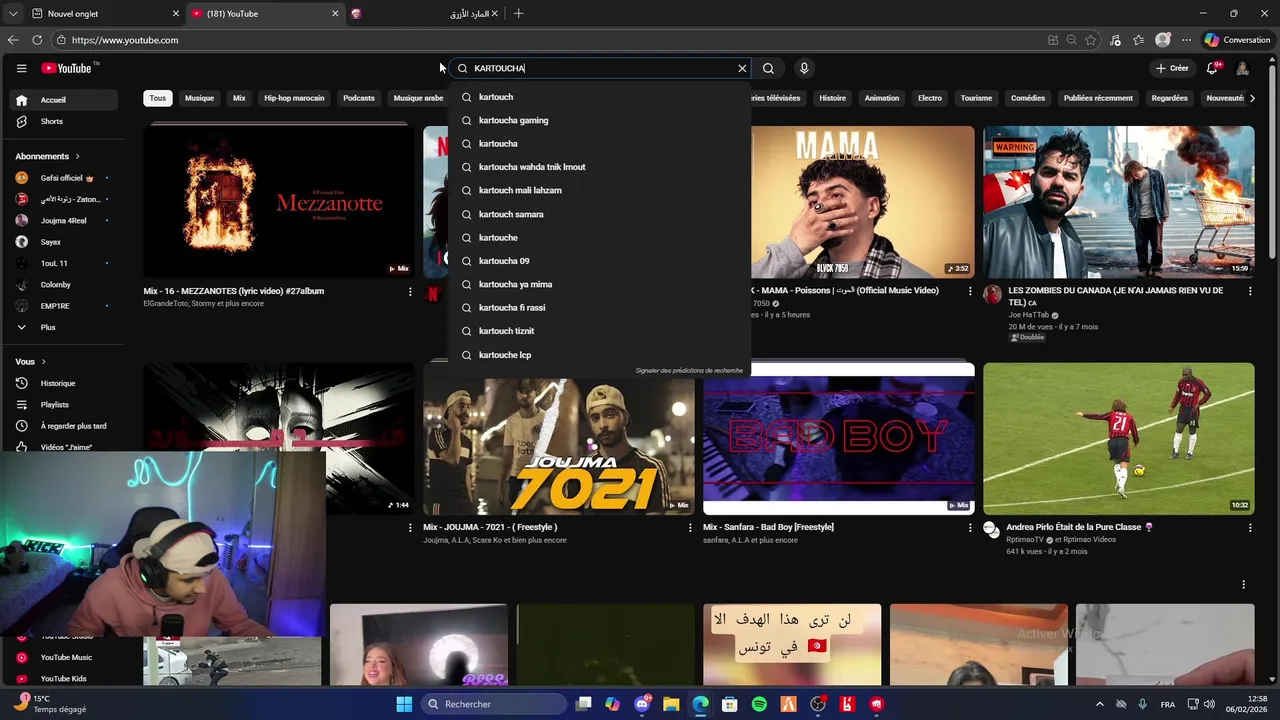Open the LES ZOMBIES DU CANADA thumbnail
The width and height of the screenshot is (1280, 720).
[x=1118, y=202]
